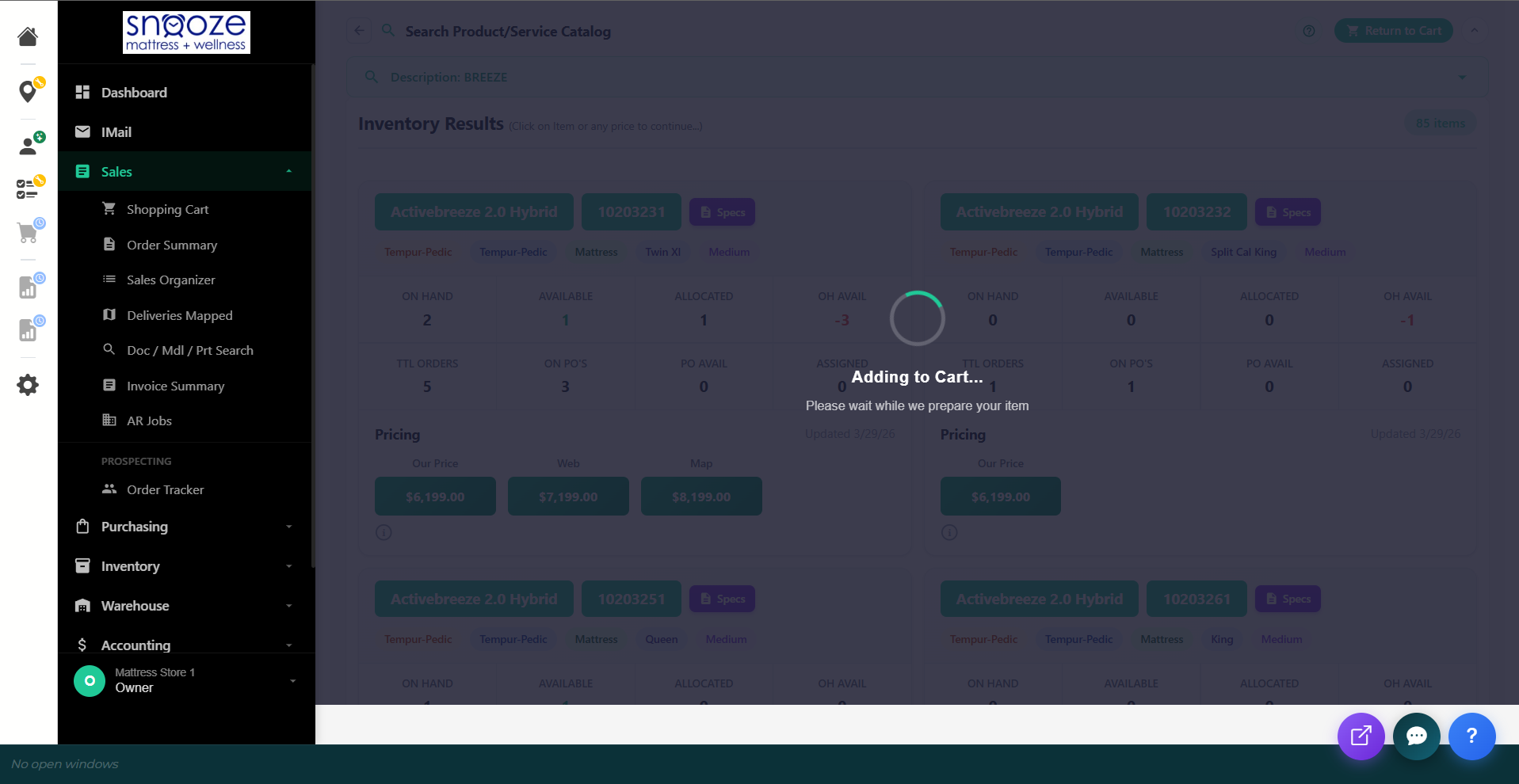Click the King size tag
The image size is (1519, 784).
(1222, 639)
